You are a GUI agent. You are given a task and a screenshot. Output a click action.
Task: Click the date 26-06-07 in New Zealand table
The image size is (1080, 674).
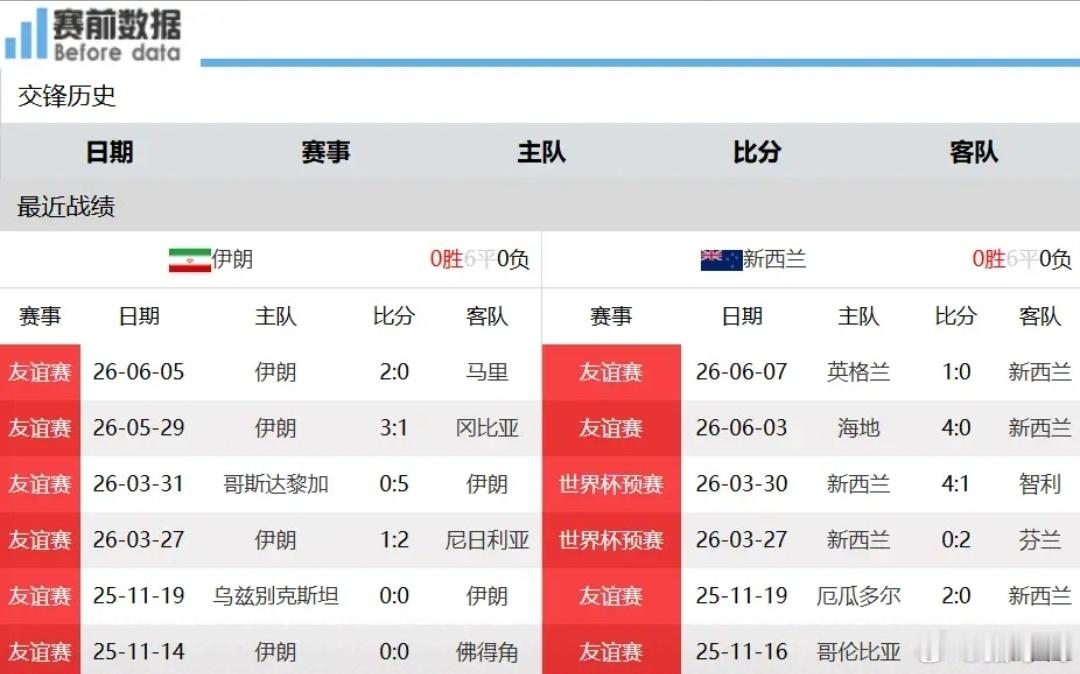point(741,372)
